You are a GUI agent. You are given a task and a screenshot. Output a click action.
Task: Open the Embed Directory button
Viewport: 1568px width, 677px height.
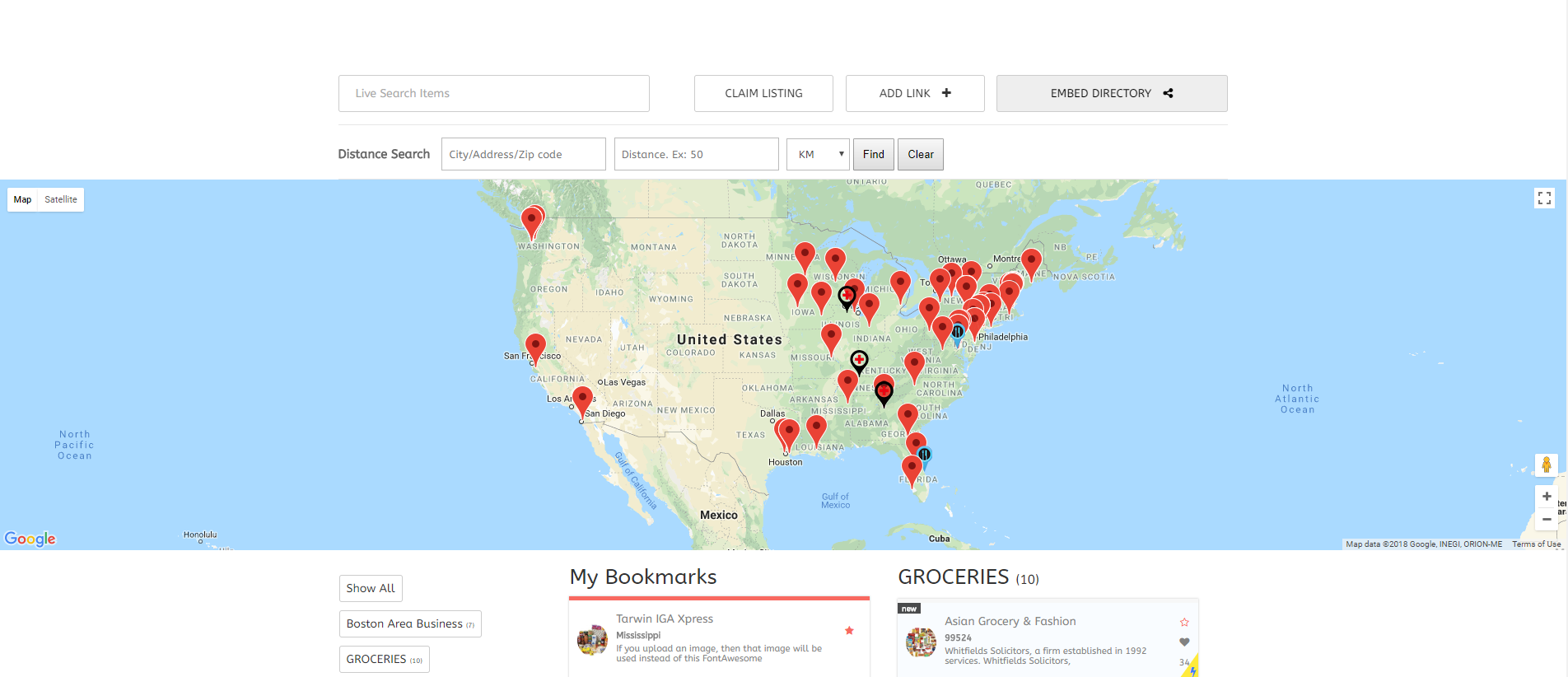(x=1112, y=93)
